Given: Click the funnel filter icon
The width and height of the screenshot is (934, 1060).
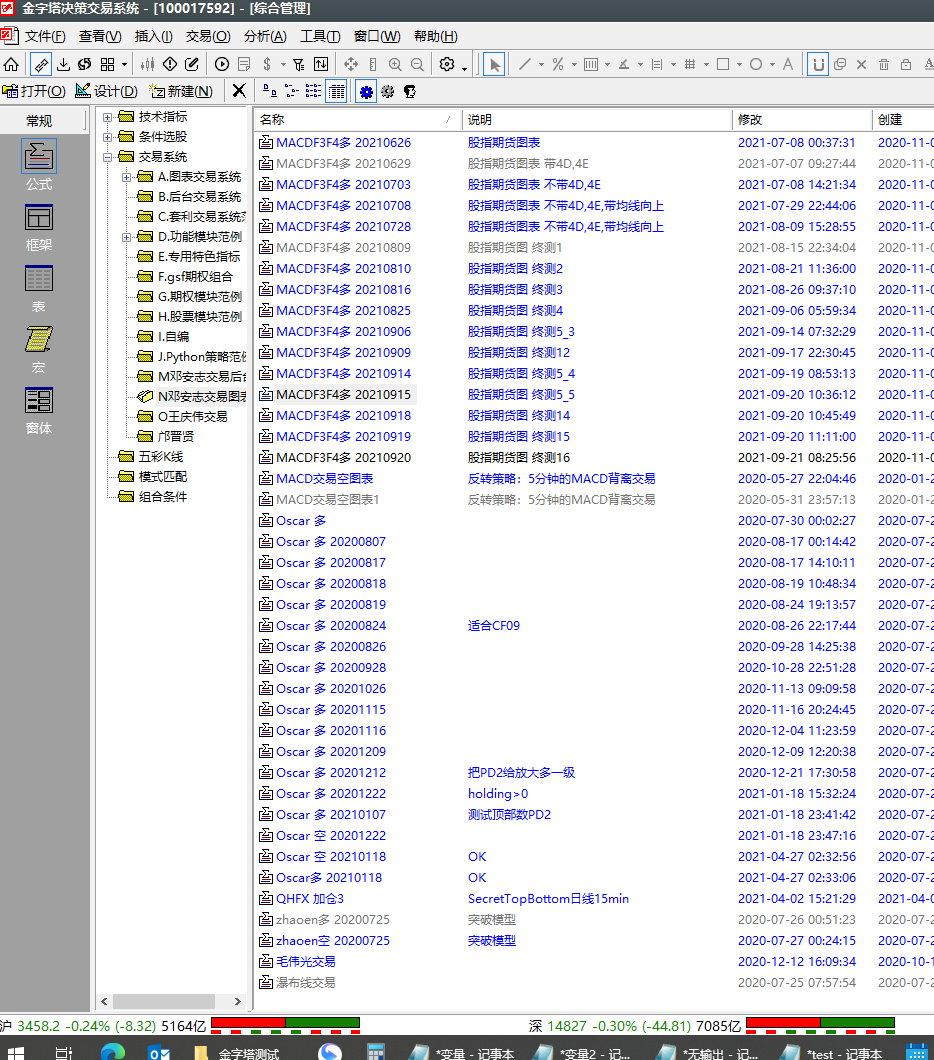Looking at the screenshot, I should click(299, 64).
